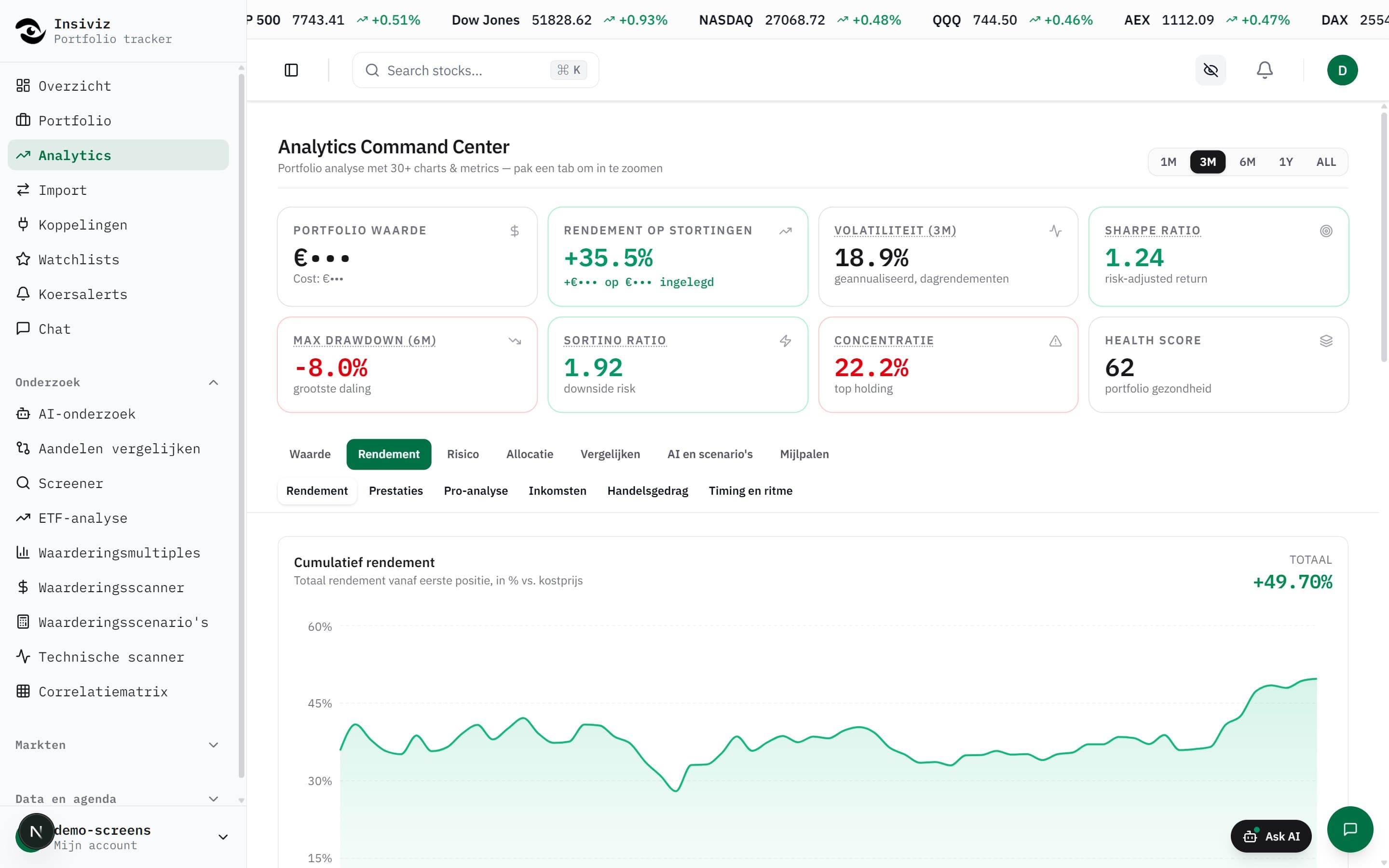
Task: Go to Analytics in sidebar
Action: click(118, 155)
